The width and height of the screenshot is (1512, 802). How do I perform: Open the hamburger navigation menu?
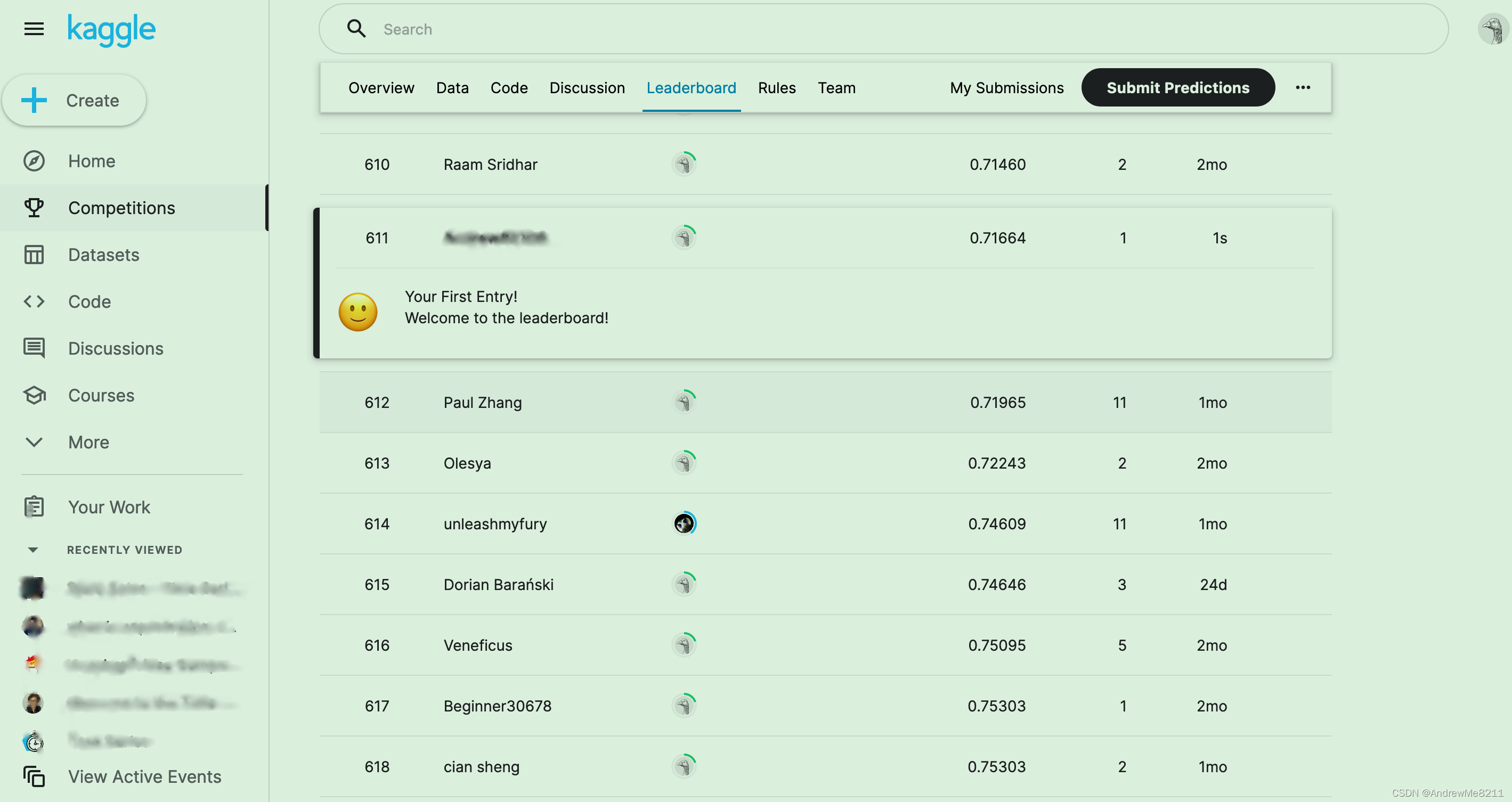(x=34, y=29)
